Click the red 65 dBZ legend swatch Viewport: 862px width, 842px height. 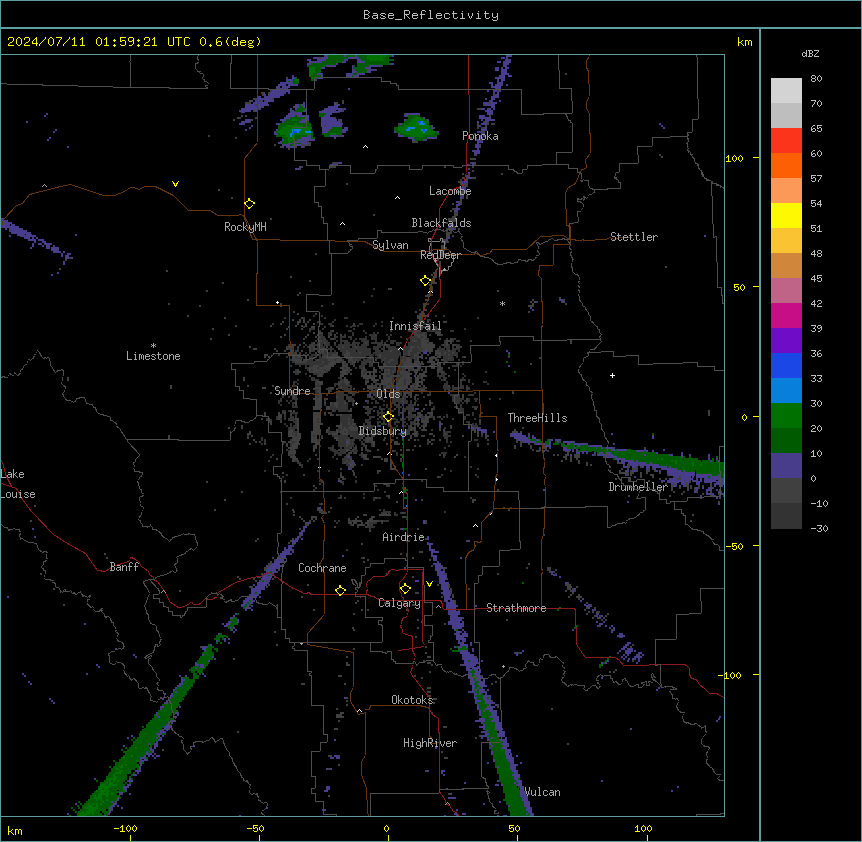[786, 140]
